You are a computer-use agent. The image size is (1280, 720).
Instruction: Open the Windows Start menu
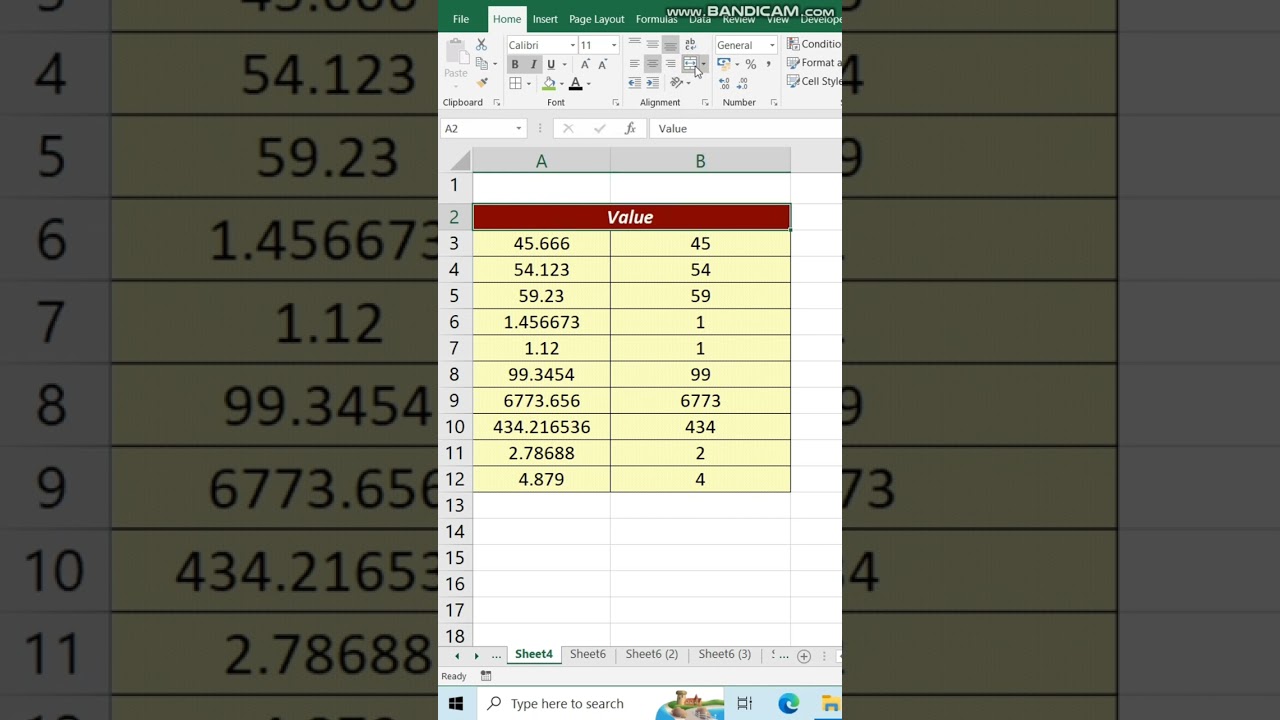pos(456,704)
